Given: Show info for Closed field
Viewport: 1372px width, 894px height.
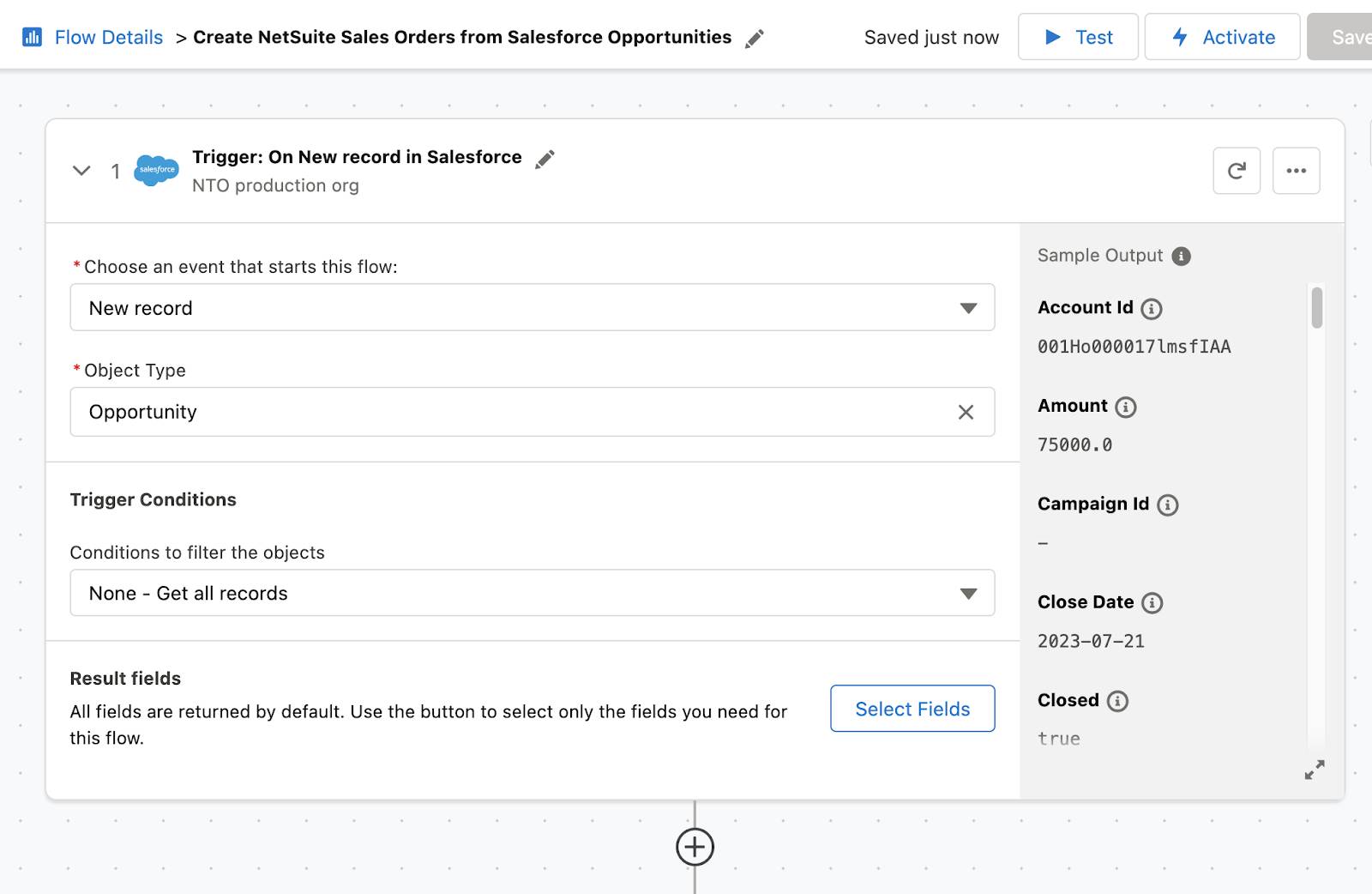Looking at the screenshot, I should point(1117,701).
